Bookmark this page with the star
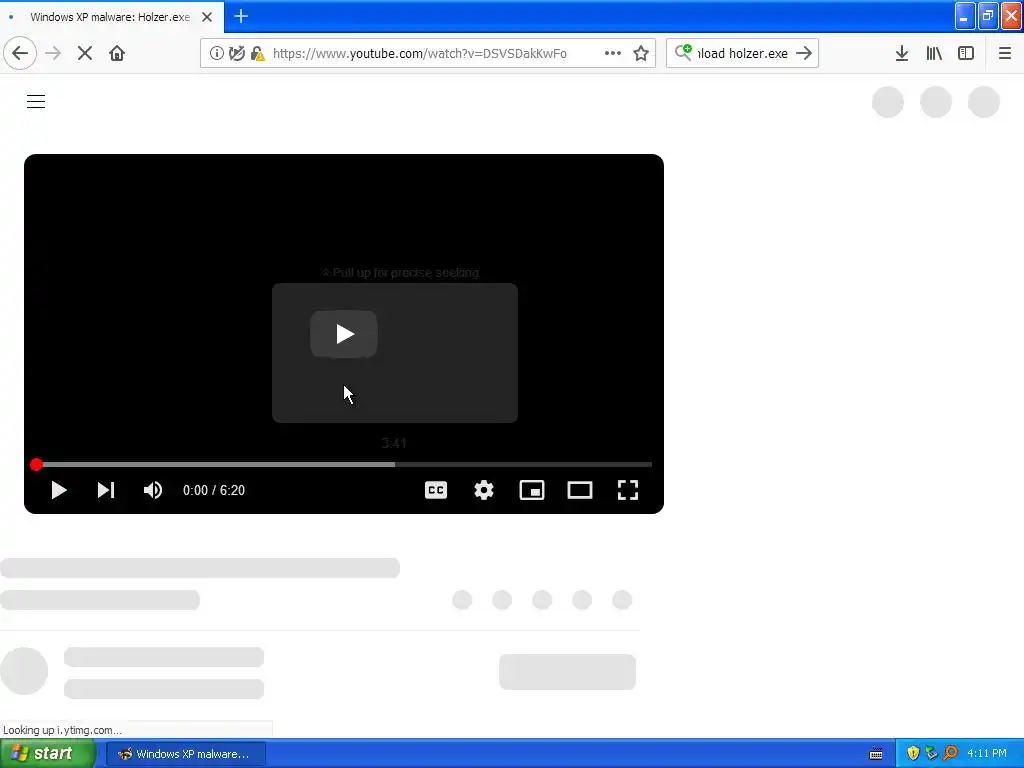The height and width of the screenshot is (768, 1024). point(641,53)
